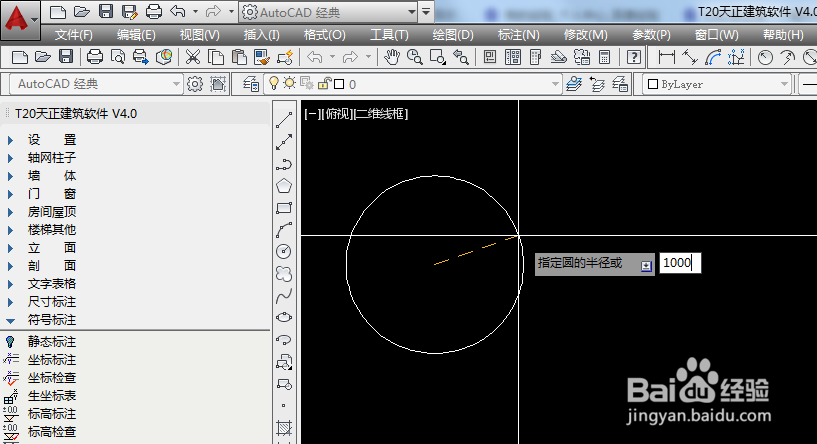Screen dimensions: 817x444
Task: Click the Pan hand icon
Action: [392, 57]
